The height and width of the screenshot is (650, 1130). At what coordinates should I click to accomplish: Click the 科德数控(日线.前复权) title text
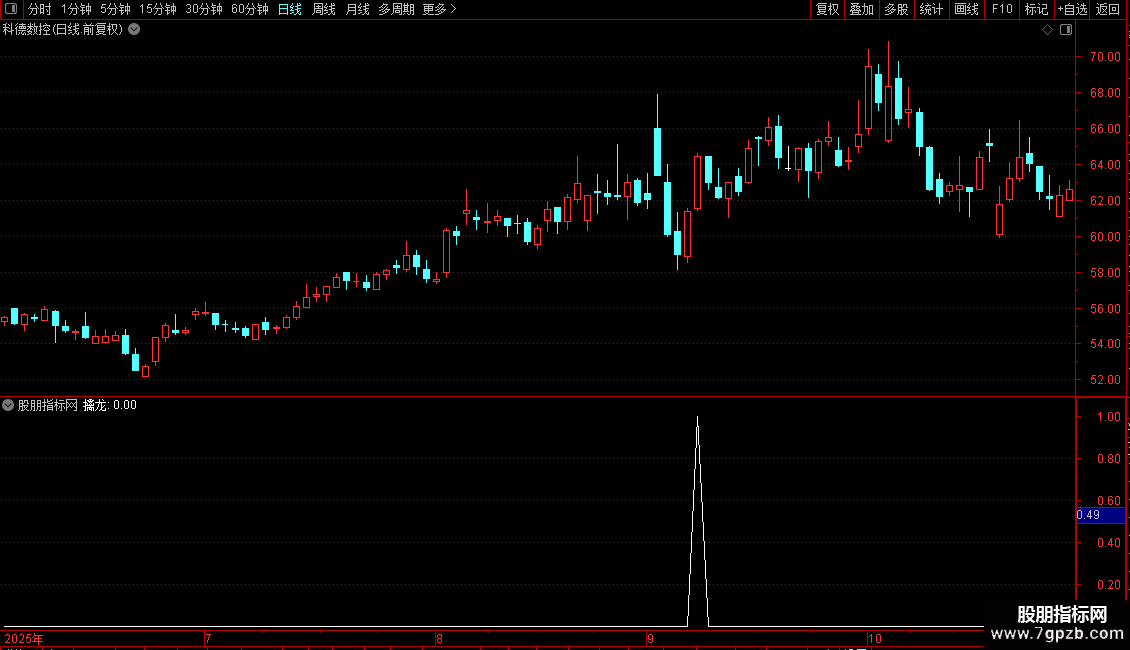pos(63,30)
